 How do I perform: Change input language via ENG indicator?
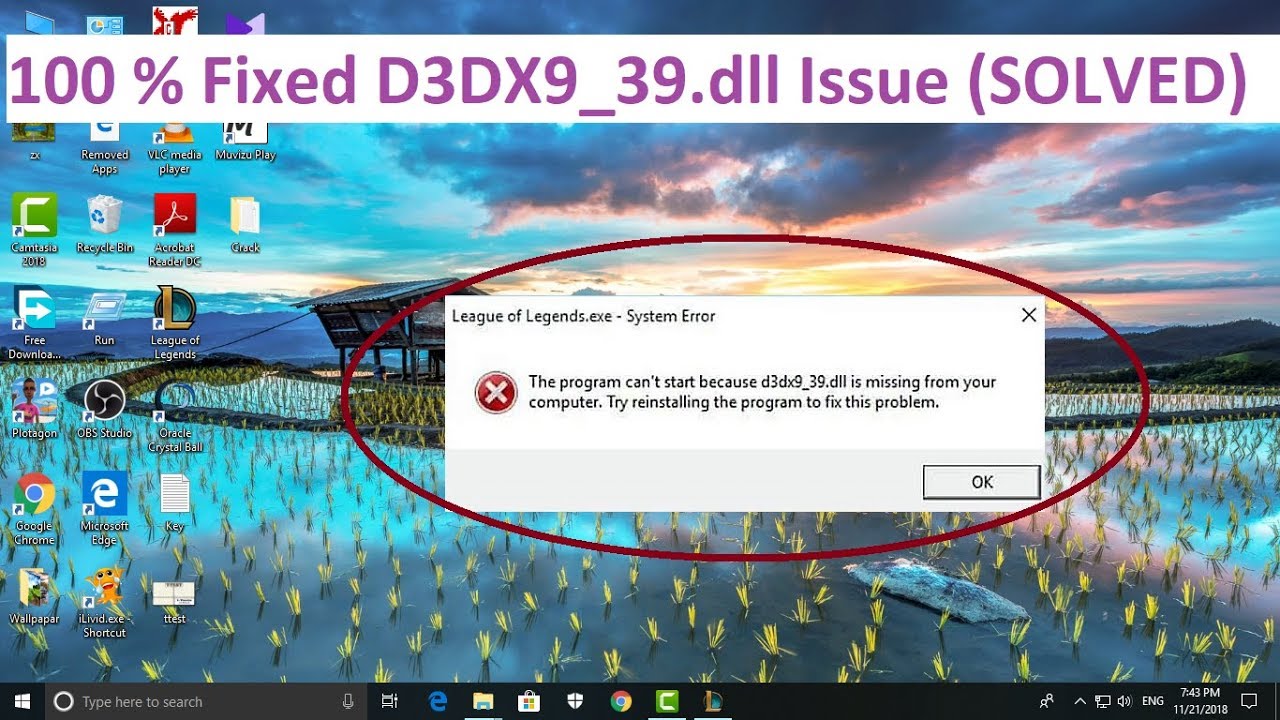click(1153, 702)
